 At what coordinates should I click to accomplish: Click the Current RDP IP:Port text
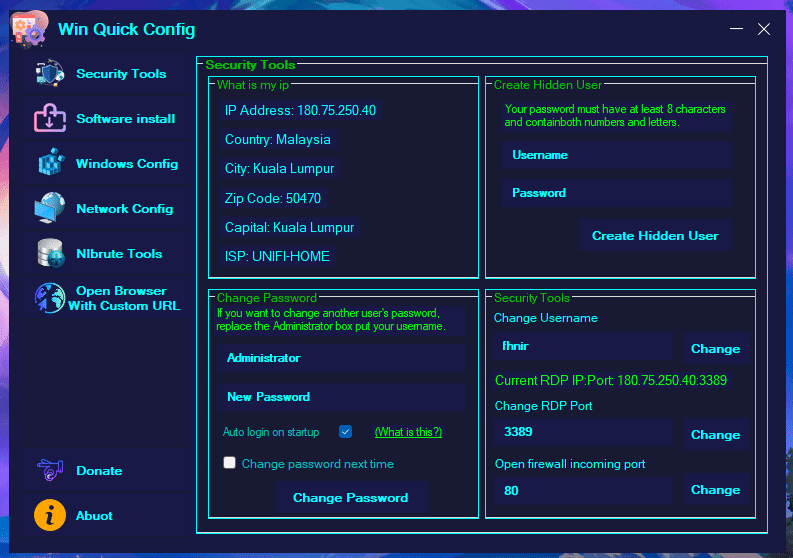coord(611,380)
